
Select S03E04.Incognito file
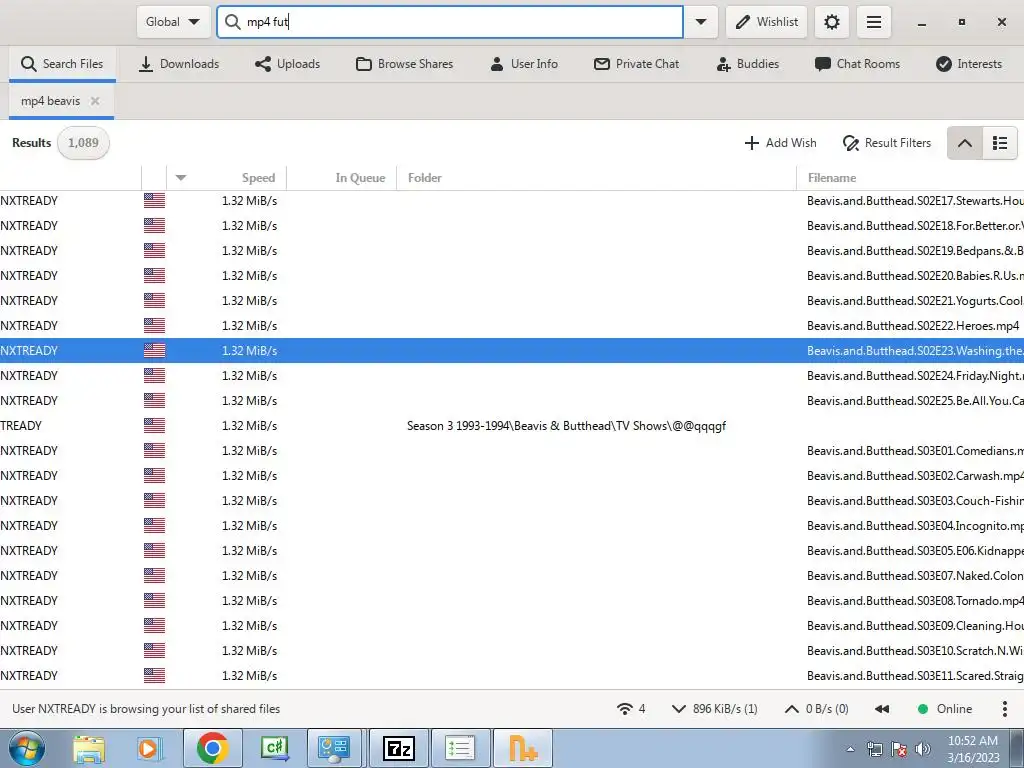tap(512, 526)
